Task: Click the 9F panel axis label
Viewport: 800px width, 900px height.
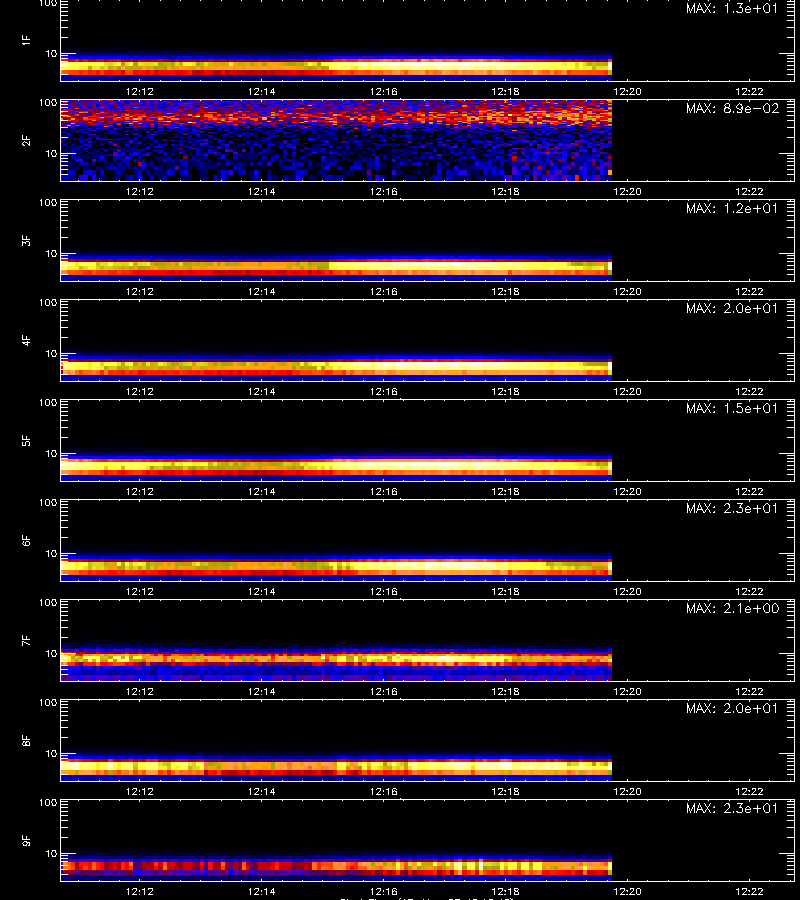Action: pos(26,840)
